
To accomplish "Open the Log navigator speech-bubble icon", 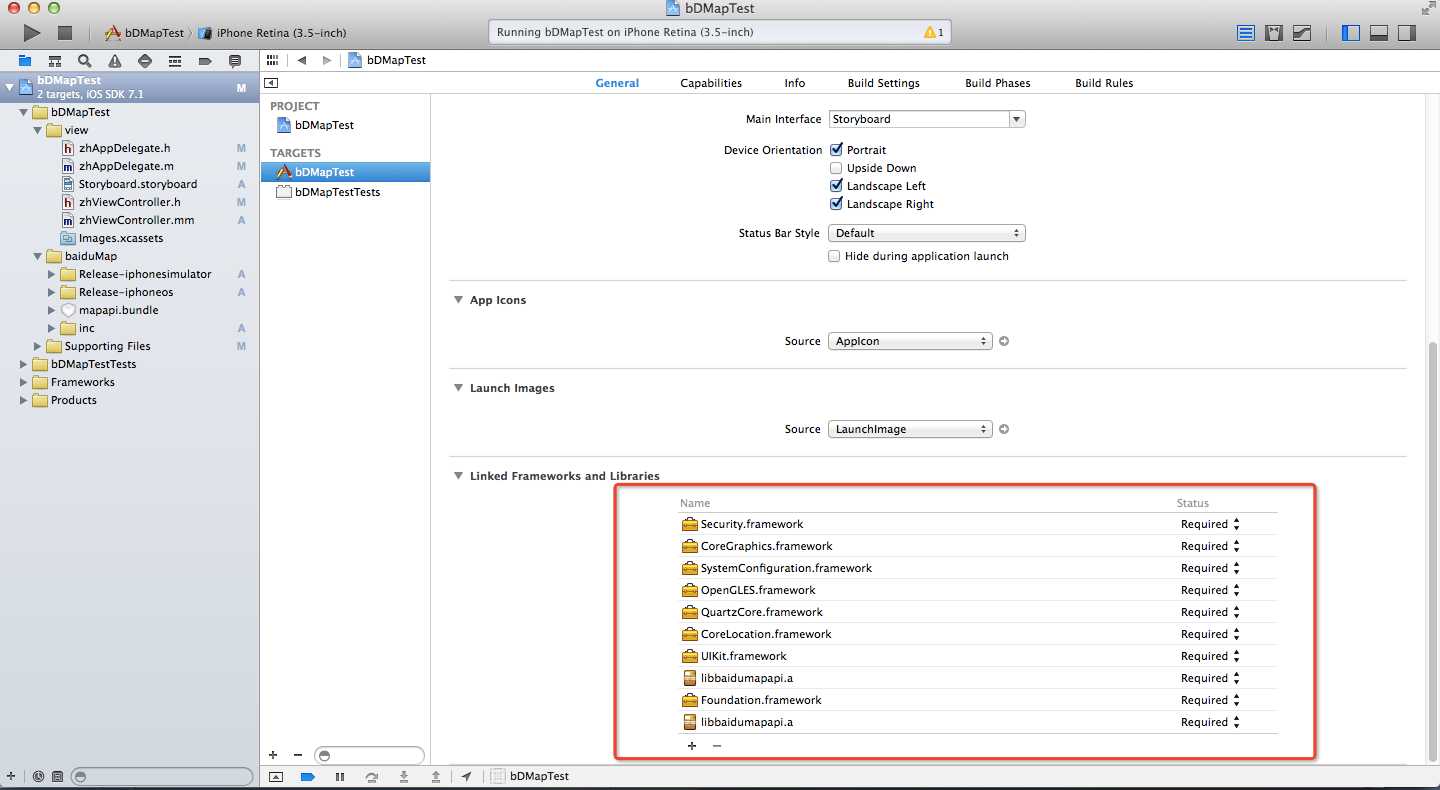I will click(x=235, y=61).
